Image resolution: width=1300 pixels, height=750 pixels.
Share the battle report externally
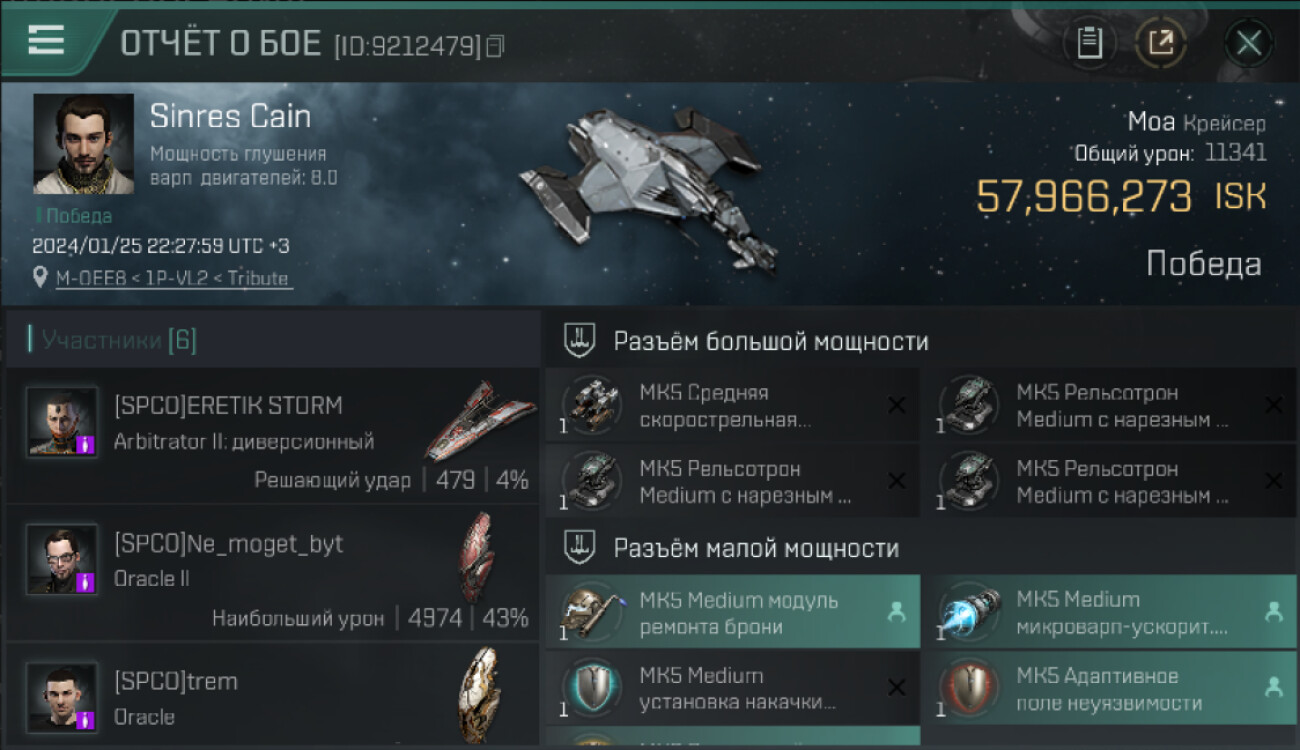(x=1161, y=43)
